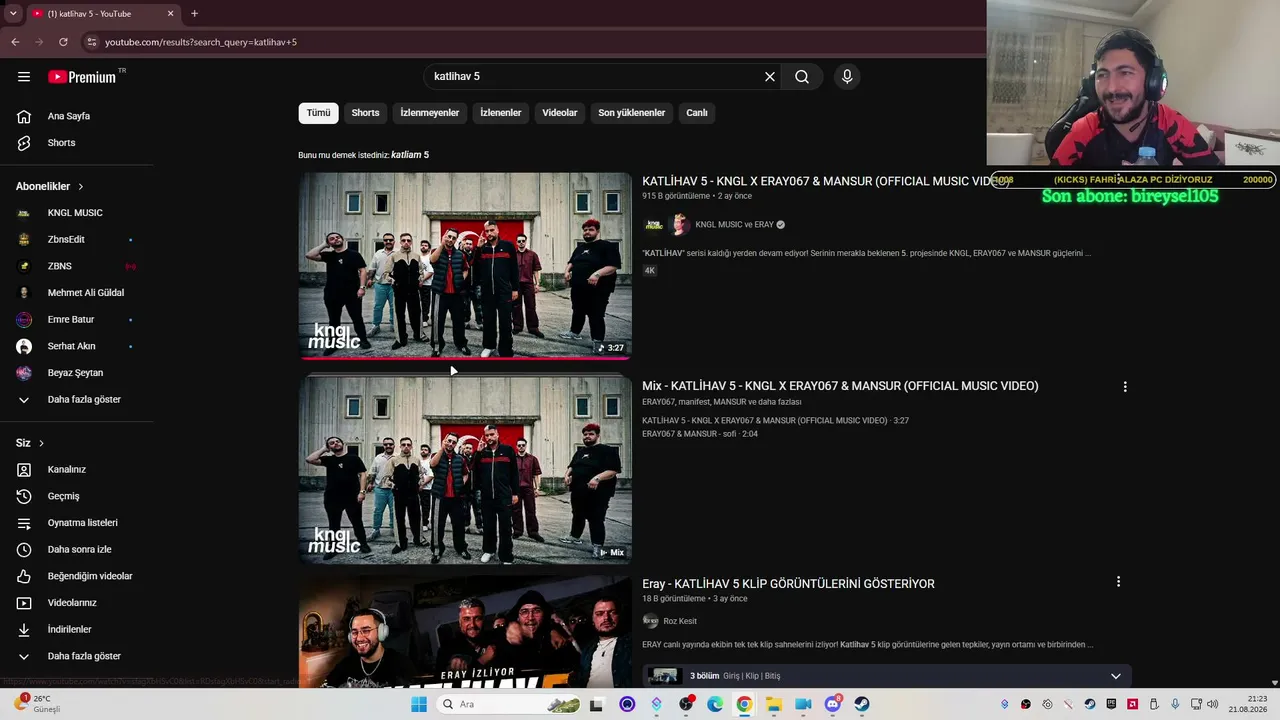This screenshot has height=720, width=1280.
Task: Select the Tümü filter chip
Action: point(318,113)
